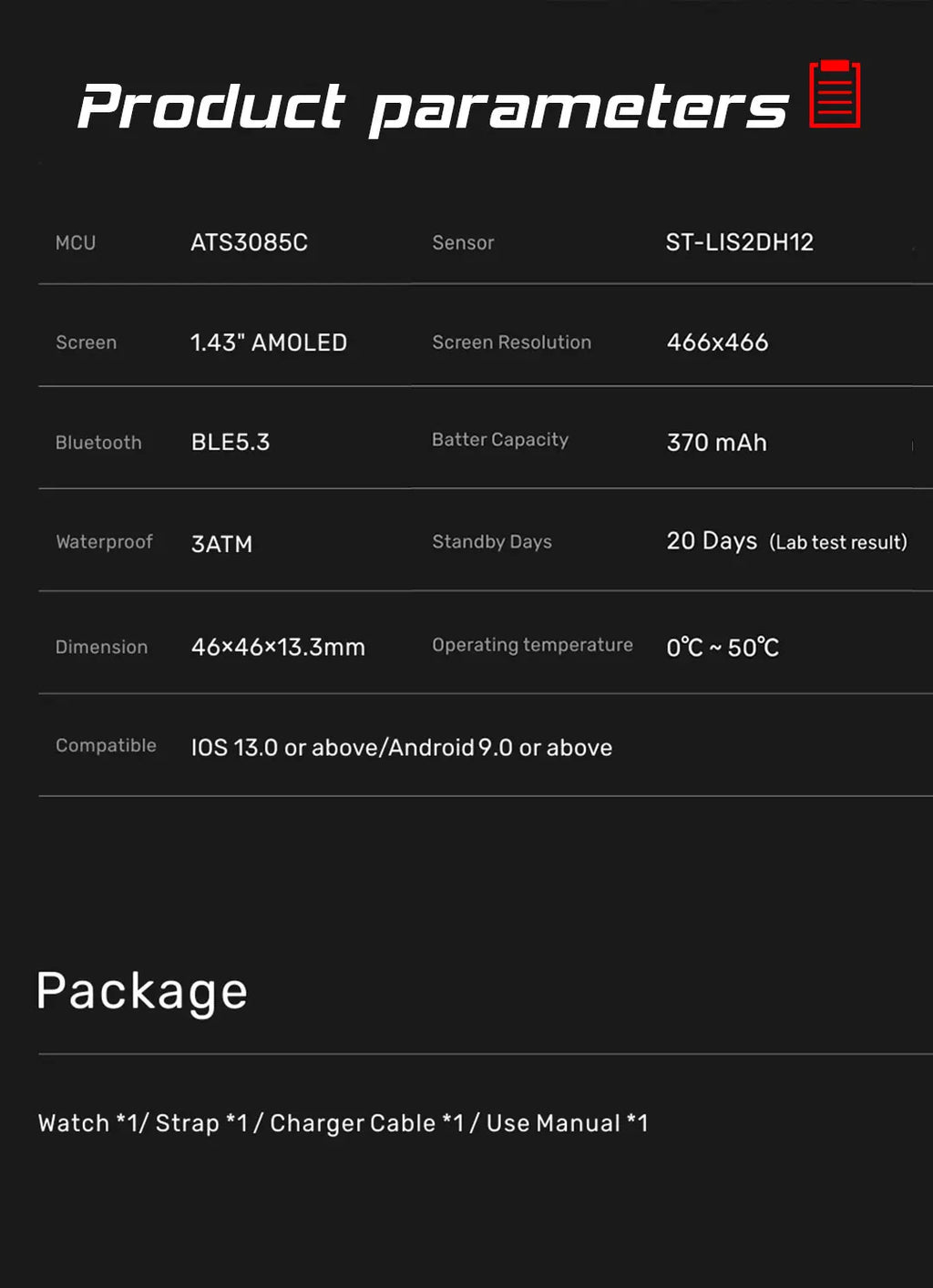Image resolution: width=933 pixels, height=1288 pixels.
Task: Select the ATS3085C MCU value
Action: click(x=249, y=242)
